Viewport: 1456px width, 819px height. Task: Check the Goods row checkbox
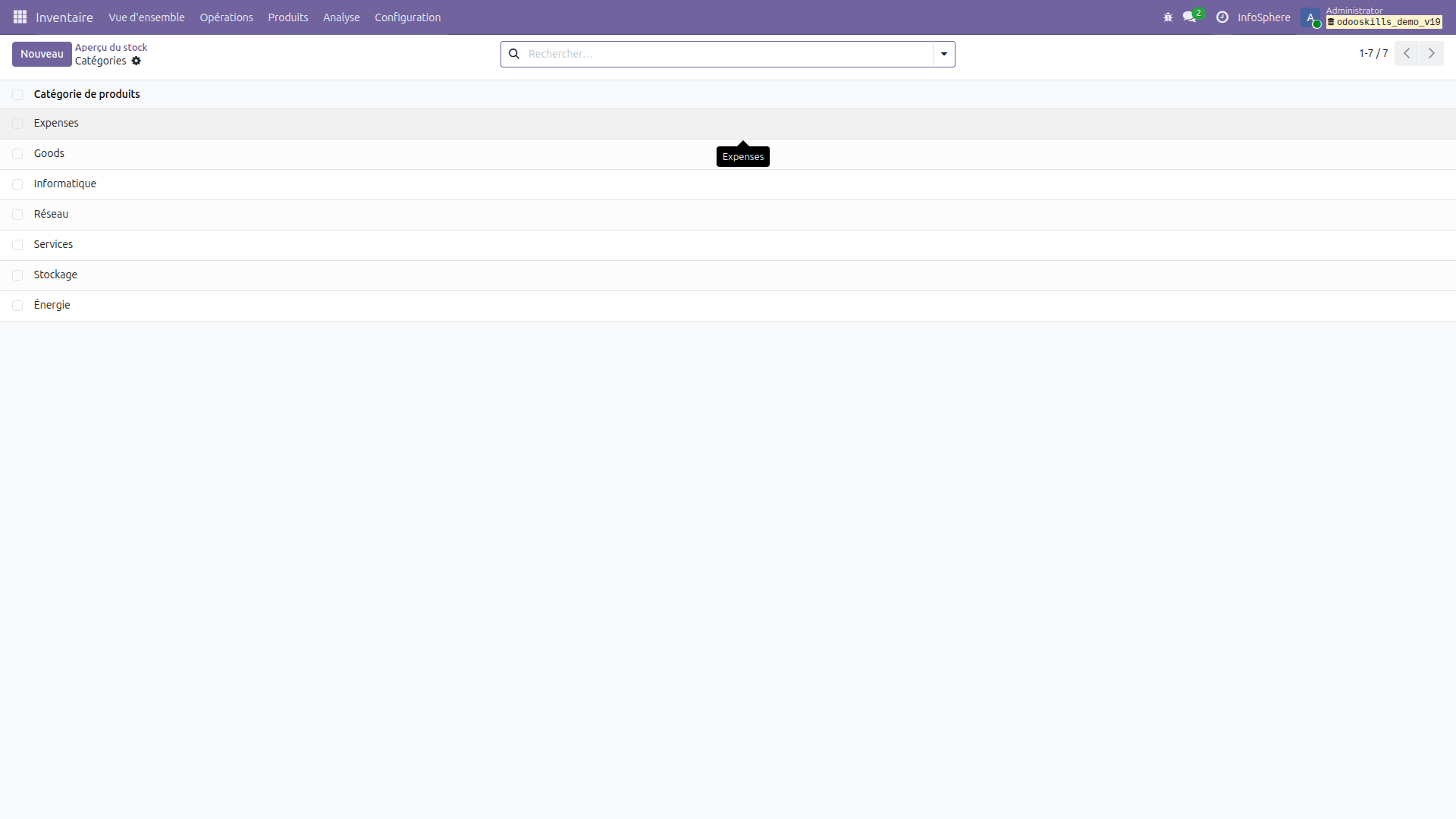tap(17, 153)
